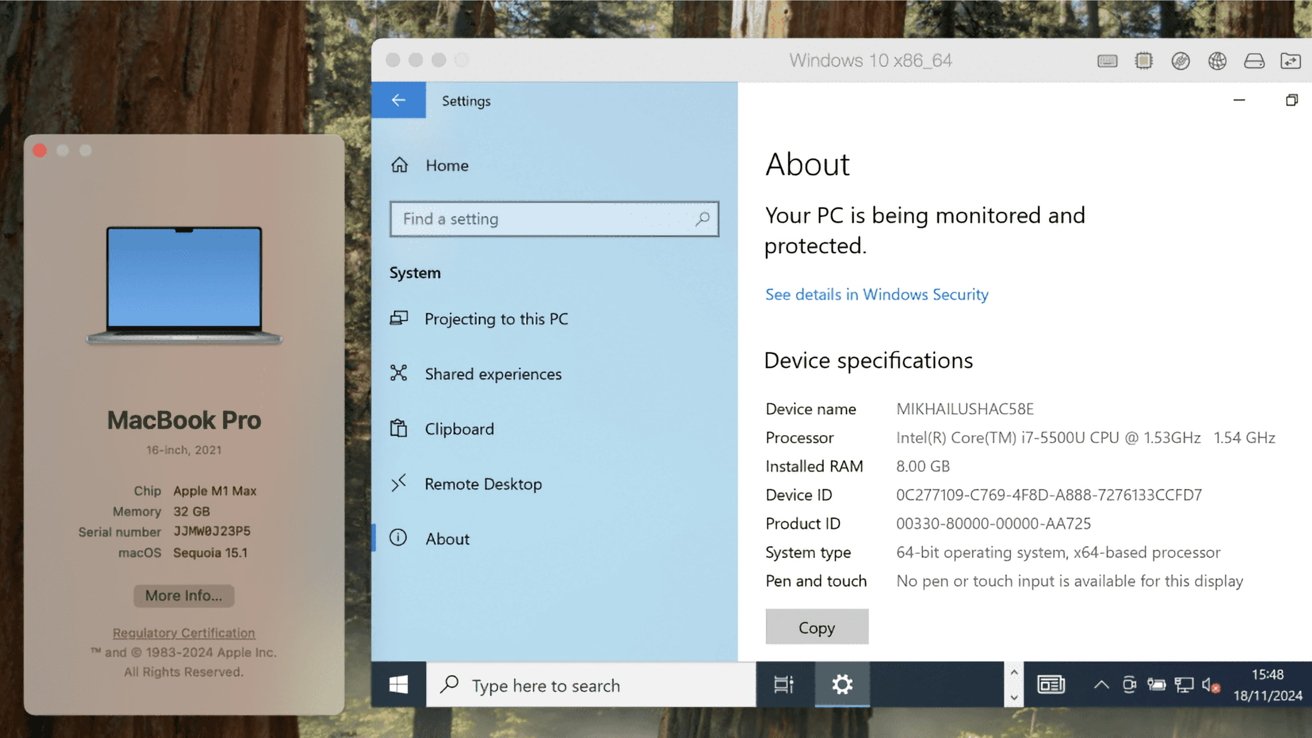Image resolution: width=1312 pixels, height=738 pixels.
Task: Click the Type here to search box
Action: [x=591, y=685]
